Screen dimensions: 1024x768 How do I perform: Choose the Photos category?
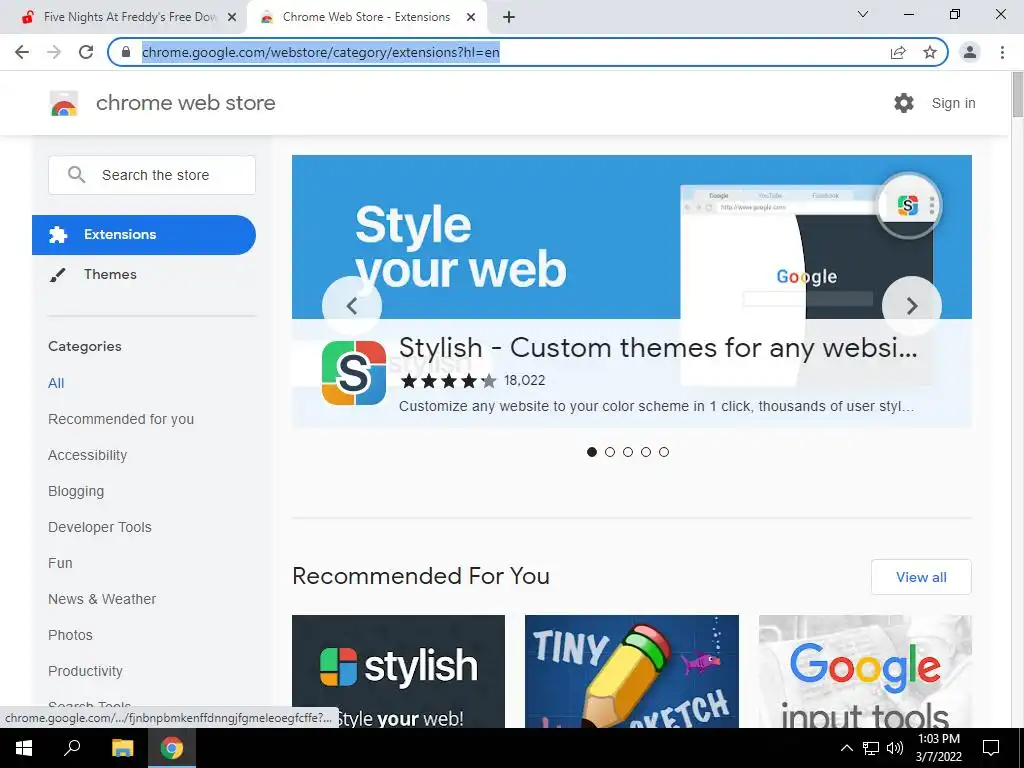71,635
